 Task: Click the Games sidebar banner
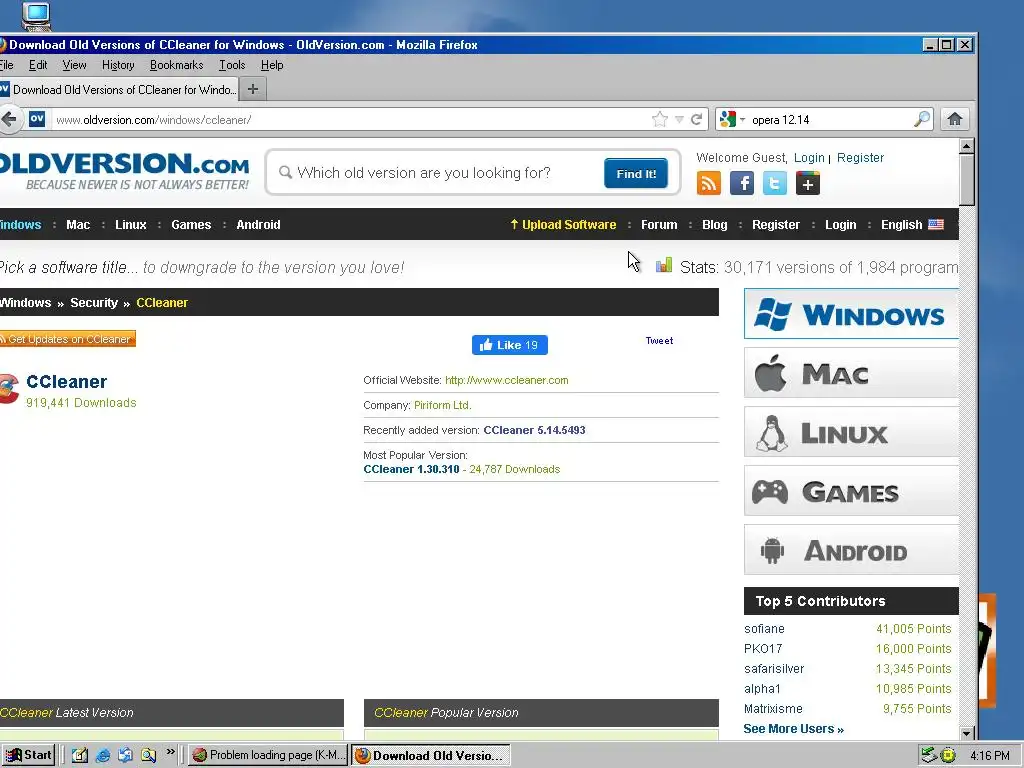851,490
